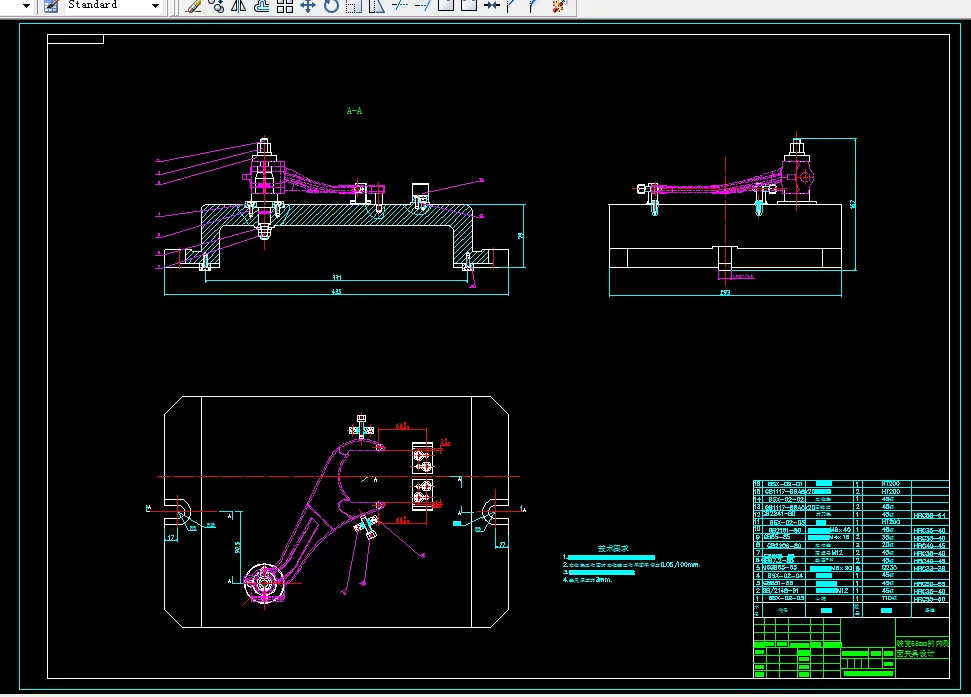
Task: Open the leftmost toolbar dropdown arrow
Action: 26,6
